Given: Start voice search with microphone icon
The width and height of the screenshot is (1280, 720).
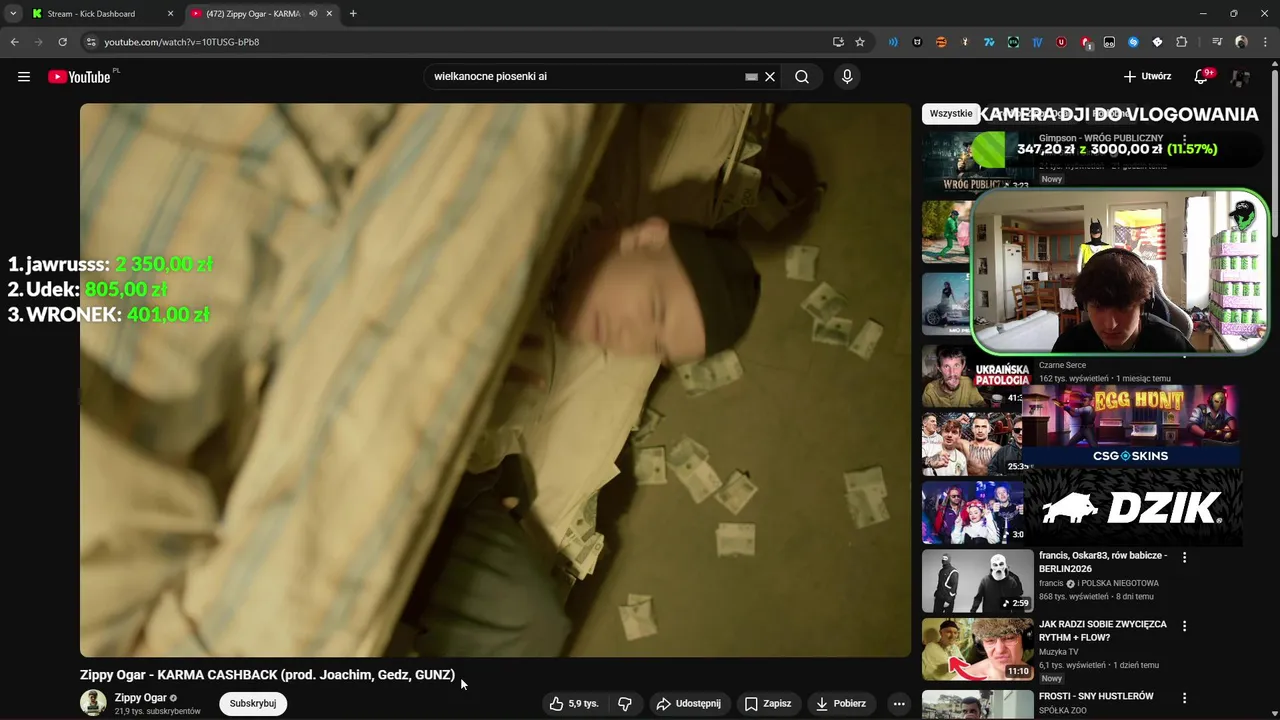Looking at the screenshot, I should [x=847, y=77].
